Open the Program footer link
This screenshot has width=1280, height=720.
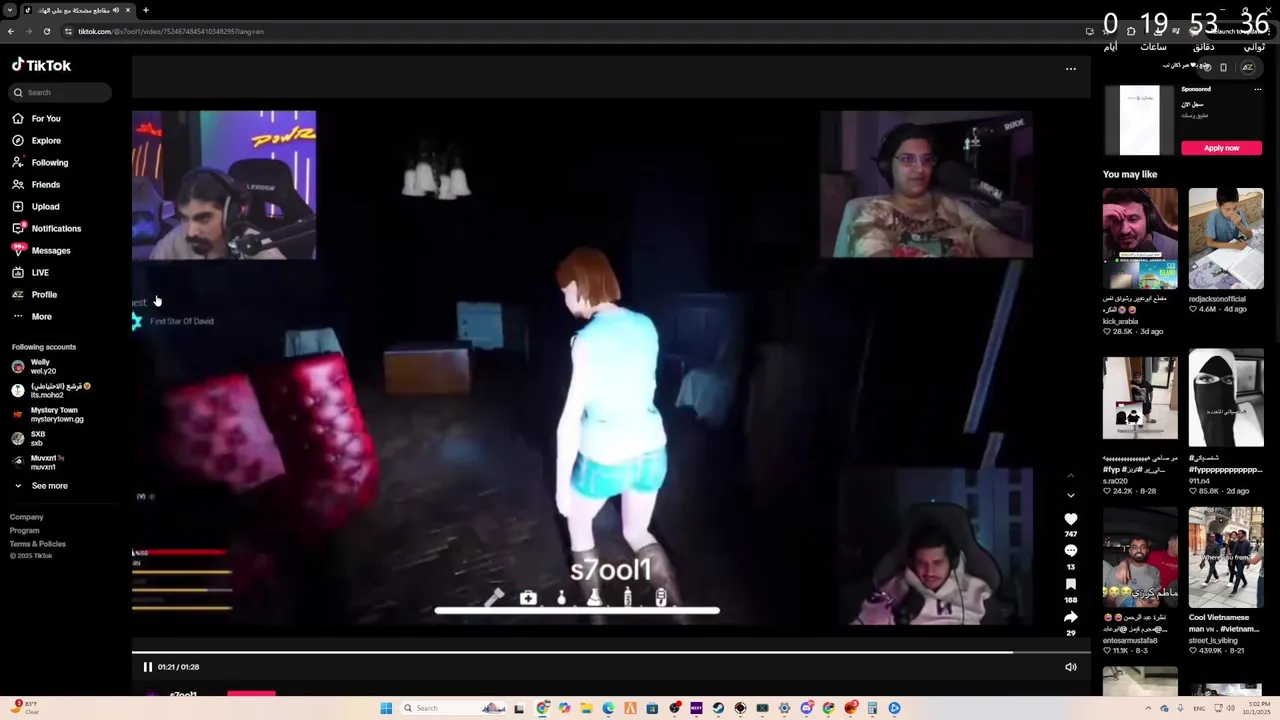coord(25,530)
